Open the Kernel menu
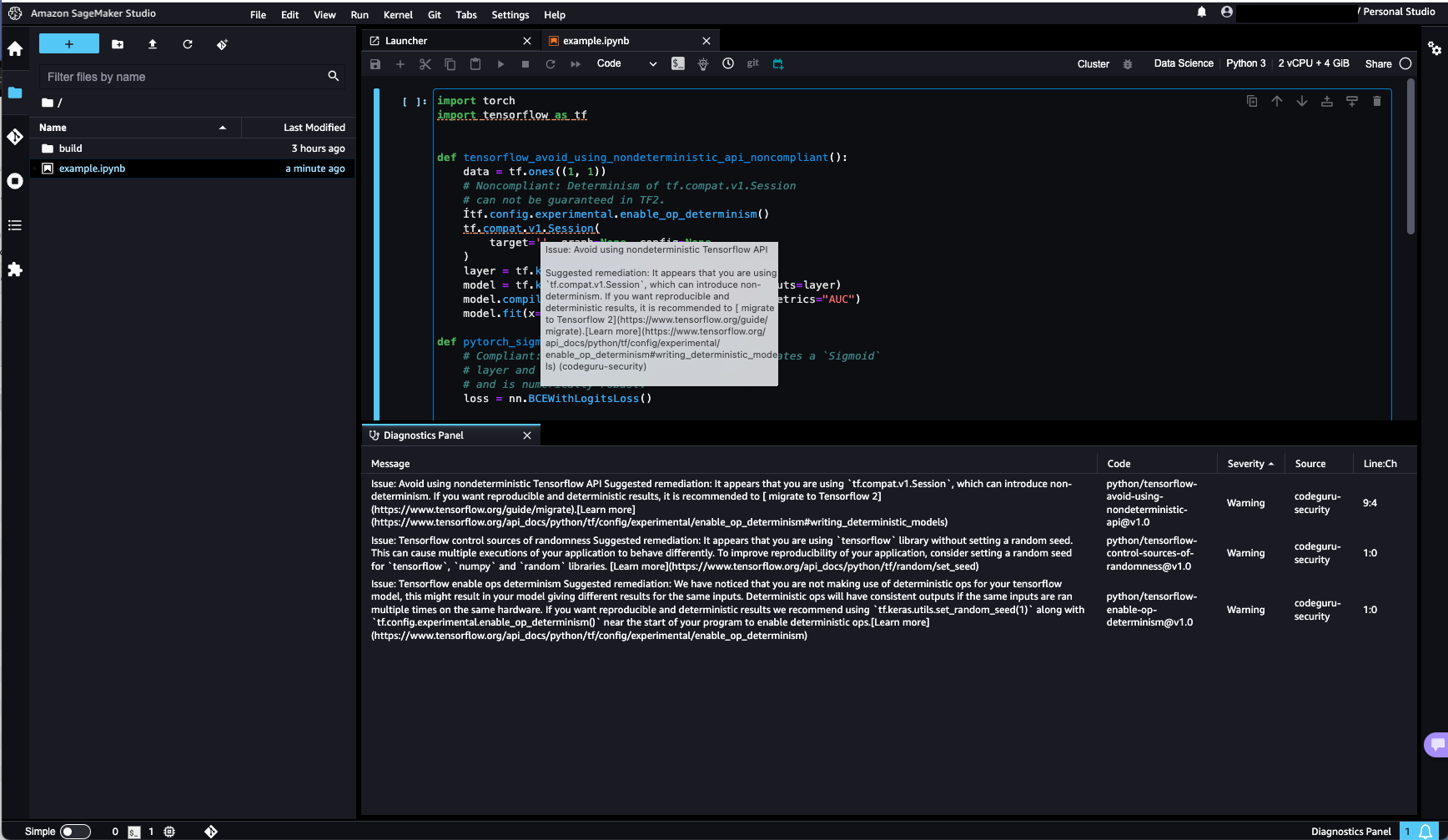 click(x=398, y=15)
